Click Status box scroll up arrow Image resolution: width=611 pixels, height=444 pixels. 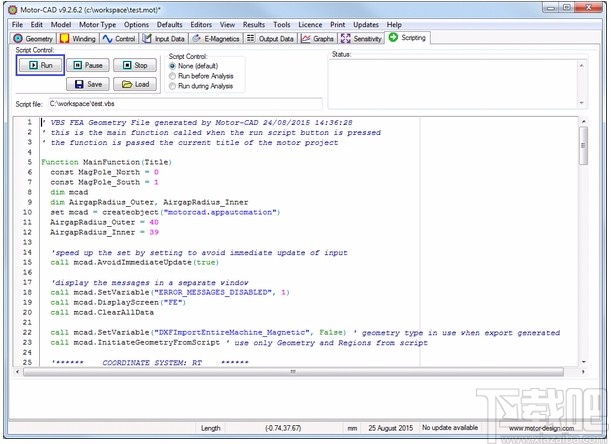[x=581, y=66]
